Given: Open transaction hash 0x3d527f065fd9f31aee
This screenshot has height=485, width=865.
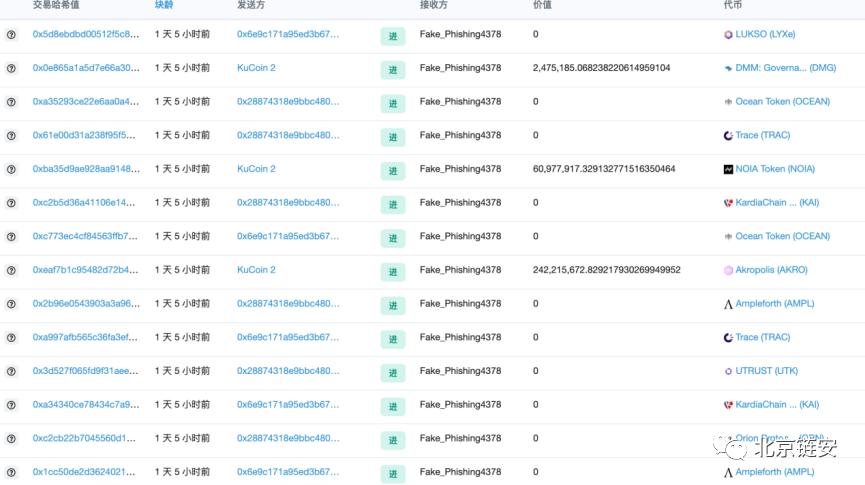Looking at the screenshot, I should [86, 371].
